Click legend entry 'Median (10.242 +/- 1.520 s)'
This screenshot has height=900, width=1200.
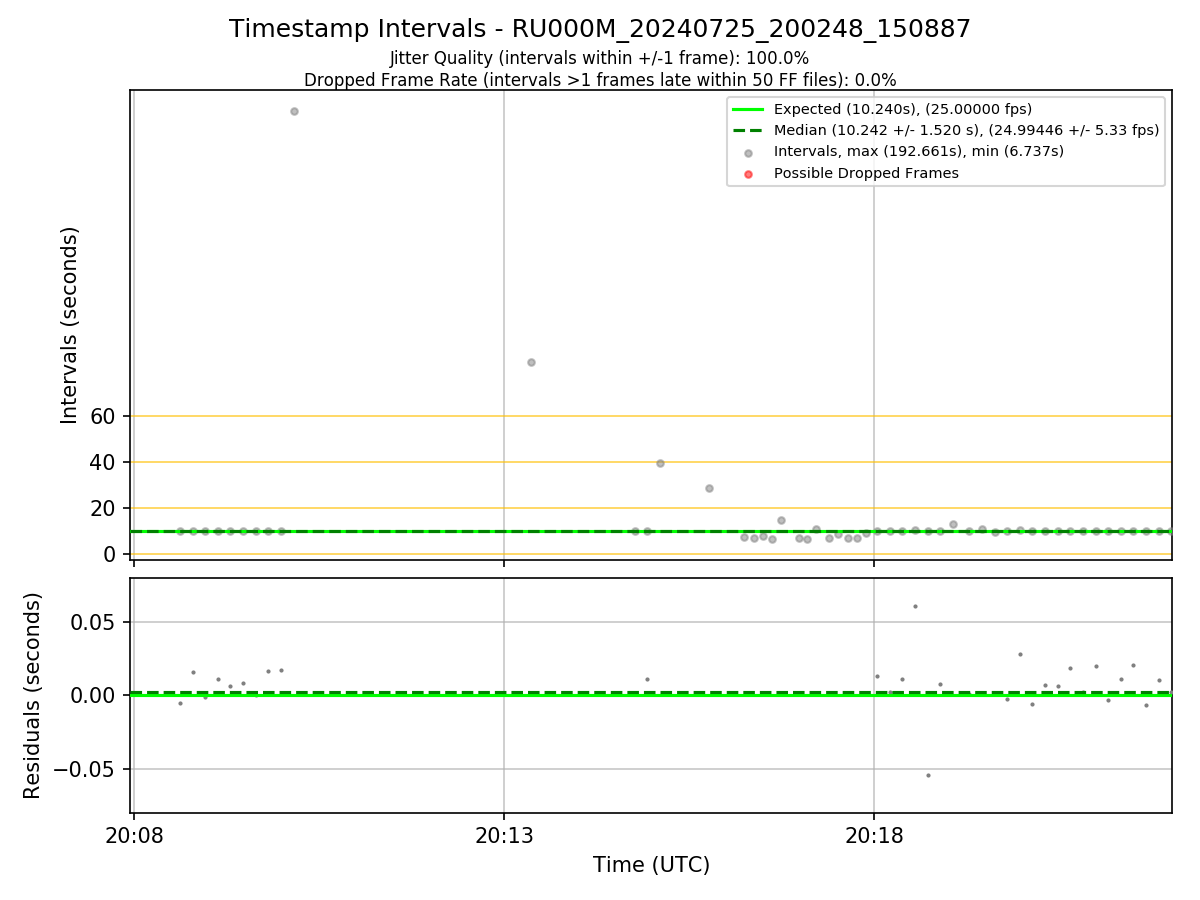(x=966, y=130)
